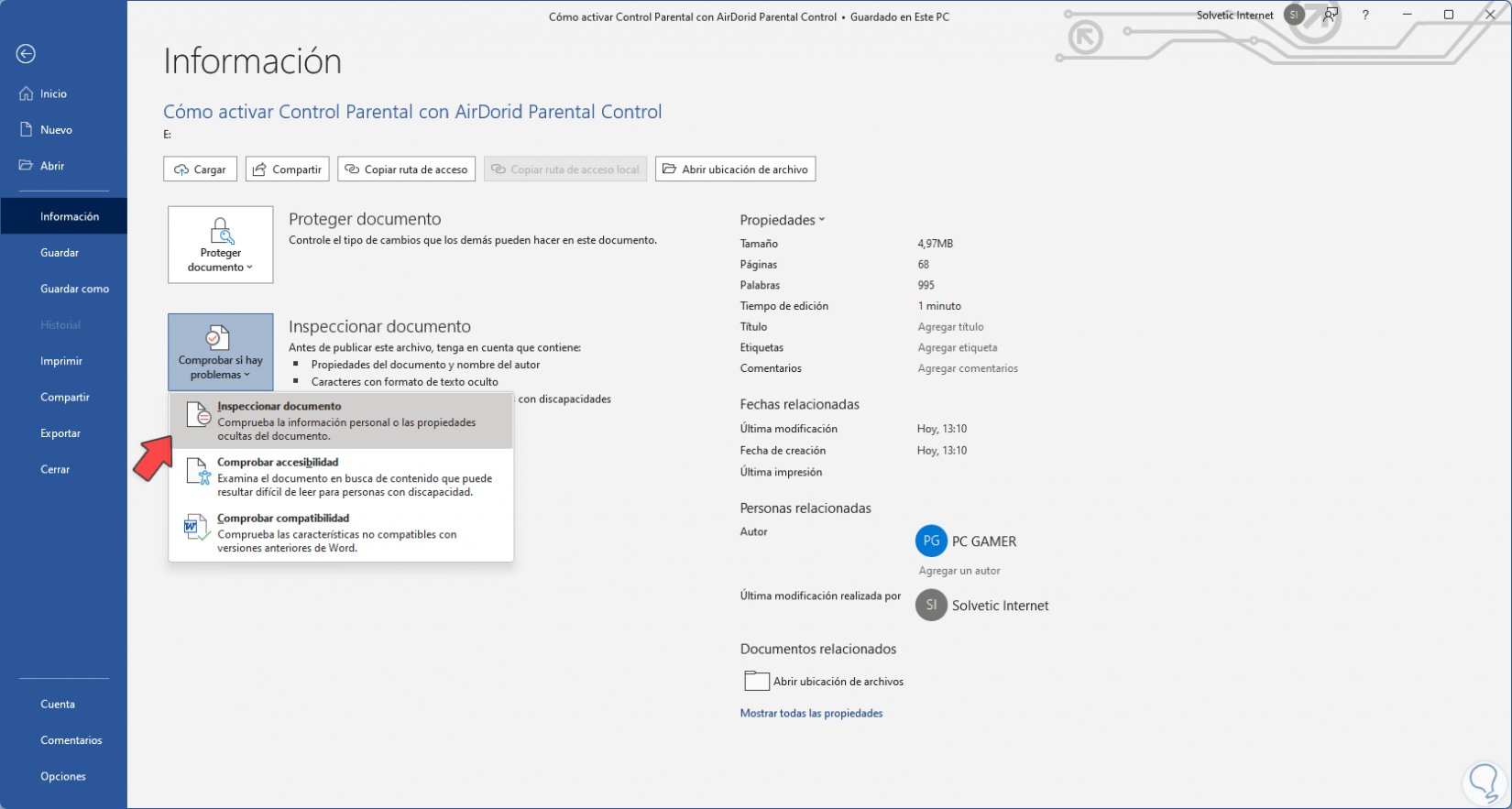Click the Agregar título field
The height and width of the screenshot is (809, 1512).
(x=951, y=327)
